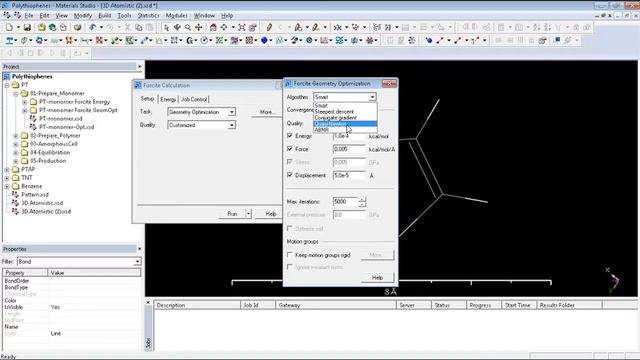Click the measure distance line icon
The image size is (640, 360).
(x=440, y=40)
